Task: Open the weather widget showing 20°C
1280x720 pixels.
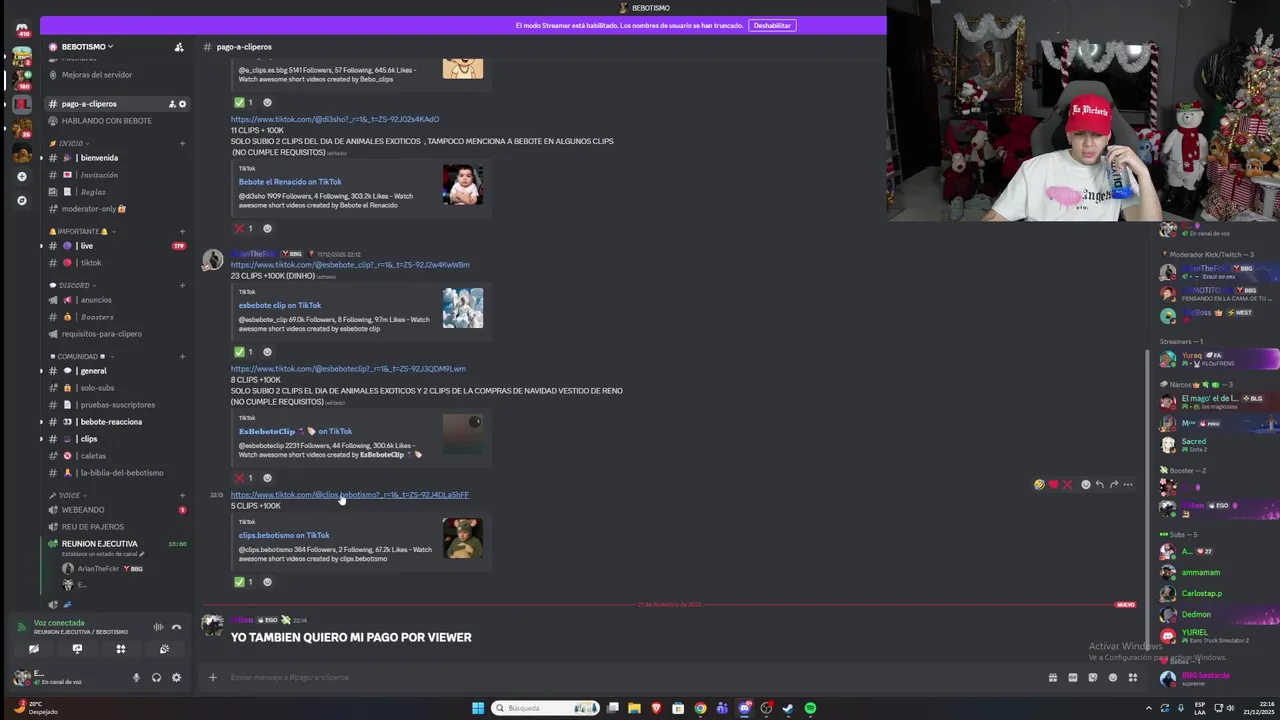Action: coord(36,709)
